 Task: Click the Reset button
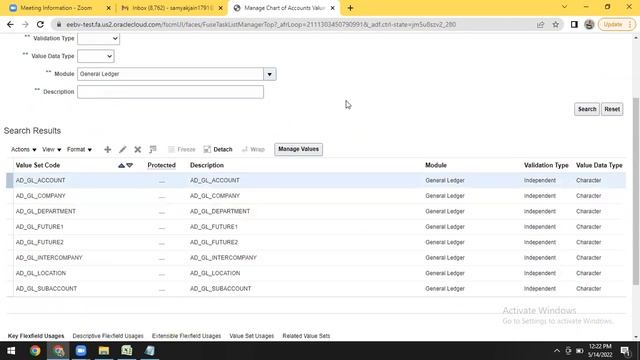pos(612,109)
